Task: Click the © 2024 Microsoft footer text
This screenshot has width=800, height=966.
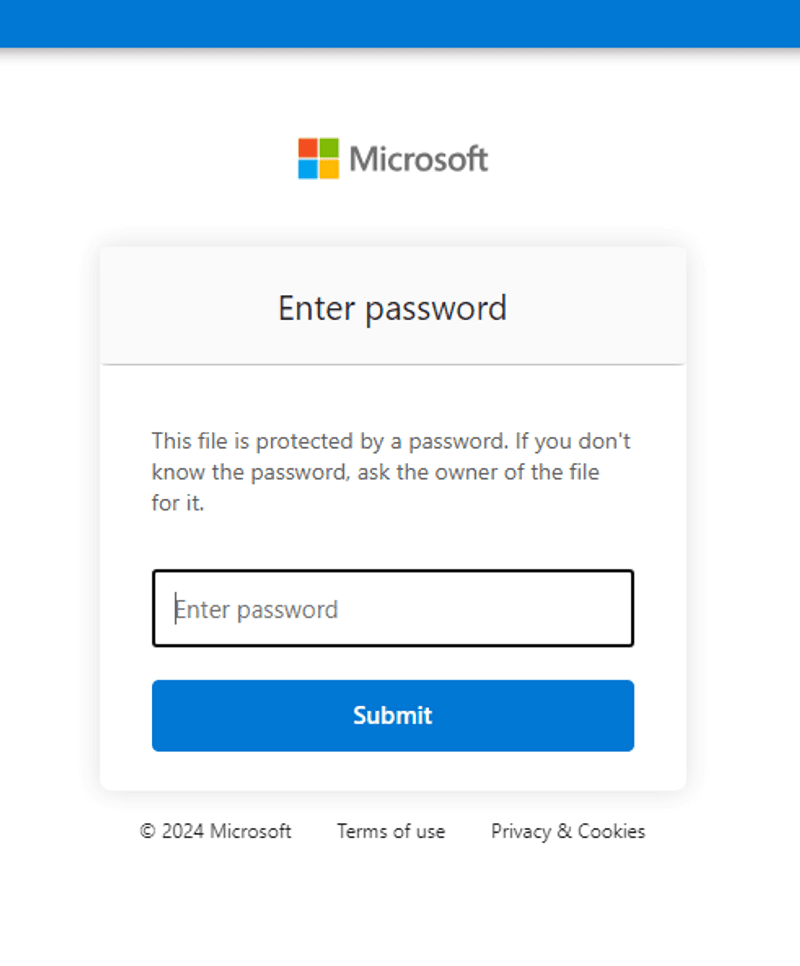Action: click(x=216, y=831)
